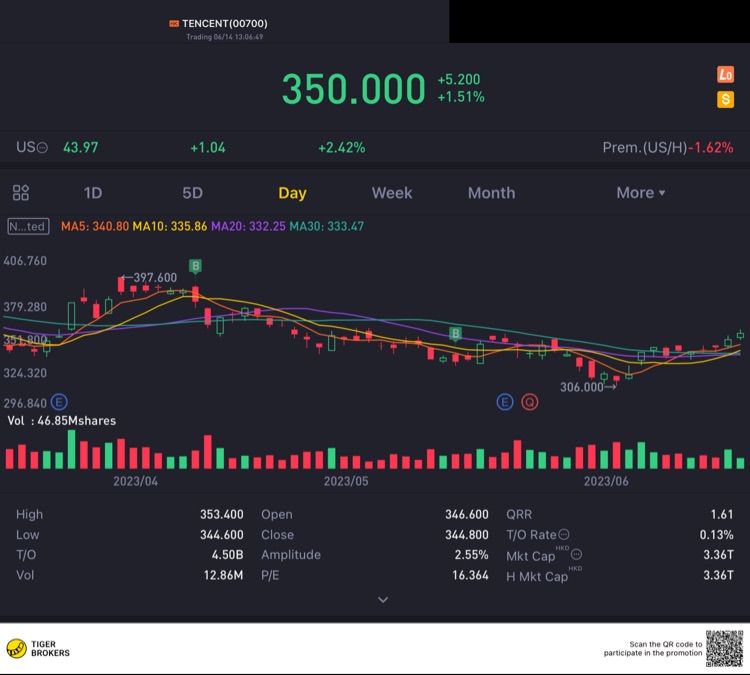750x675 pixels.
Task: Click the Low value 344.600
Action: click(221, 535)
